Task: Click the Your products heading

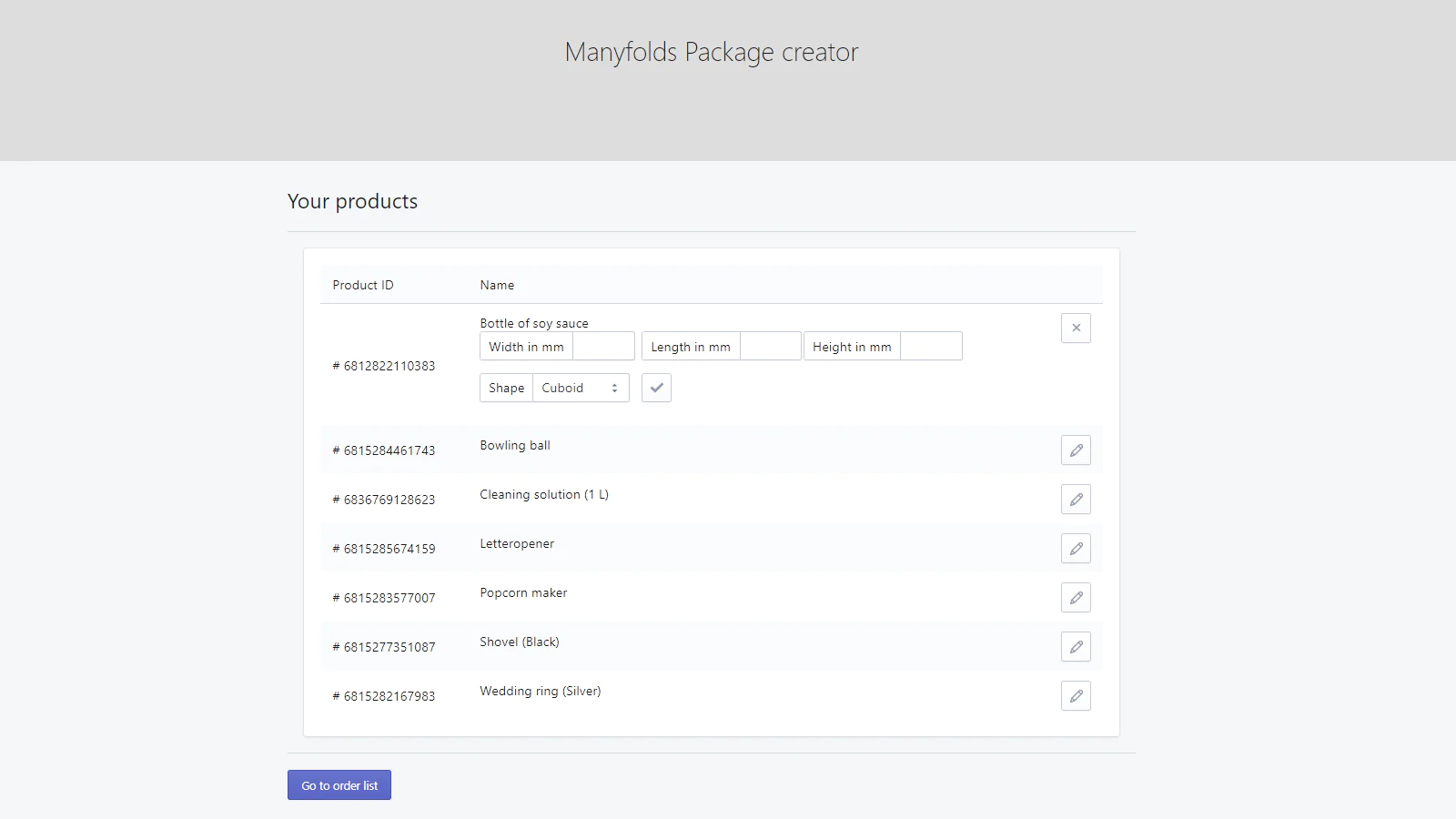Action: coord(352,201)
